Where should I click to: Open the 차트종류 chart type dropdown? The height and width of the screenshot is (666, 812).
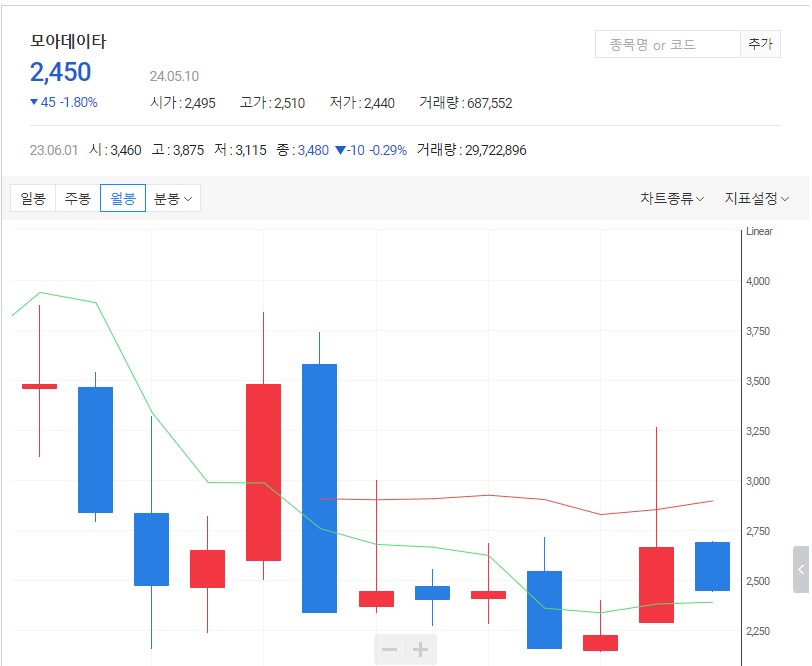[672, 198]
